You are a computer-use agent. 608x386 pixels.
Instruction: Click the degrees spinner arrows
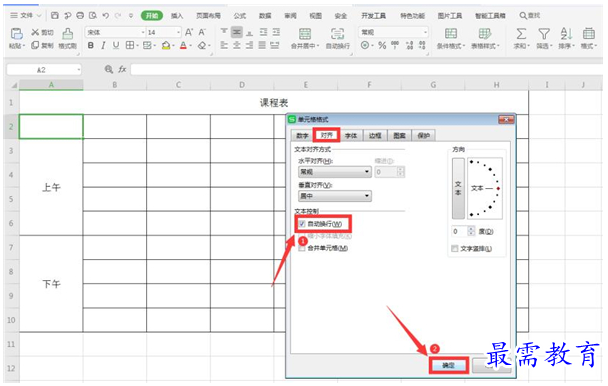click(471, 231)
